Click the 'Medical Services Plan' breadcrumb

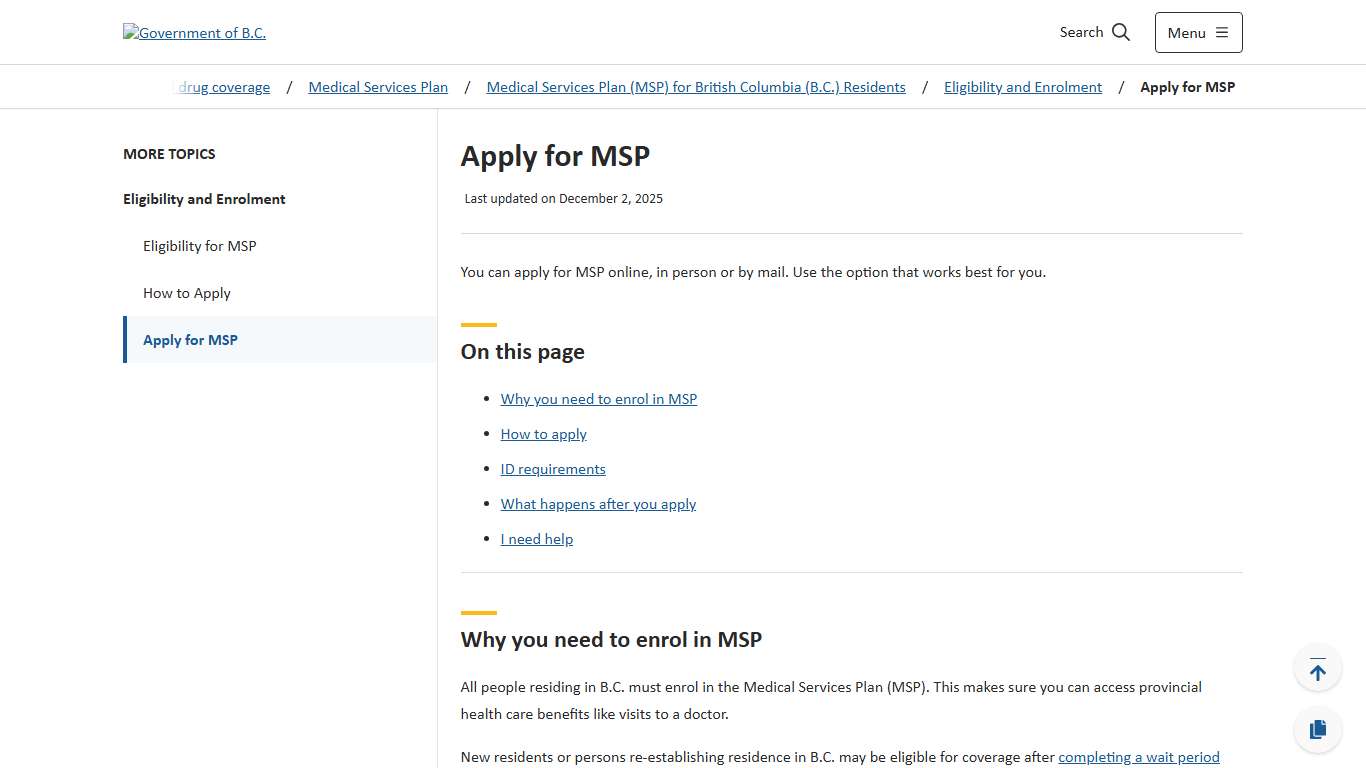click(378, 87)
